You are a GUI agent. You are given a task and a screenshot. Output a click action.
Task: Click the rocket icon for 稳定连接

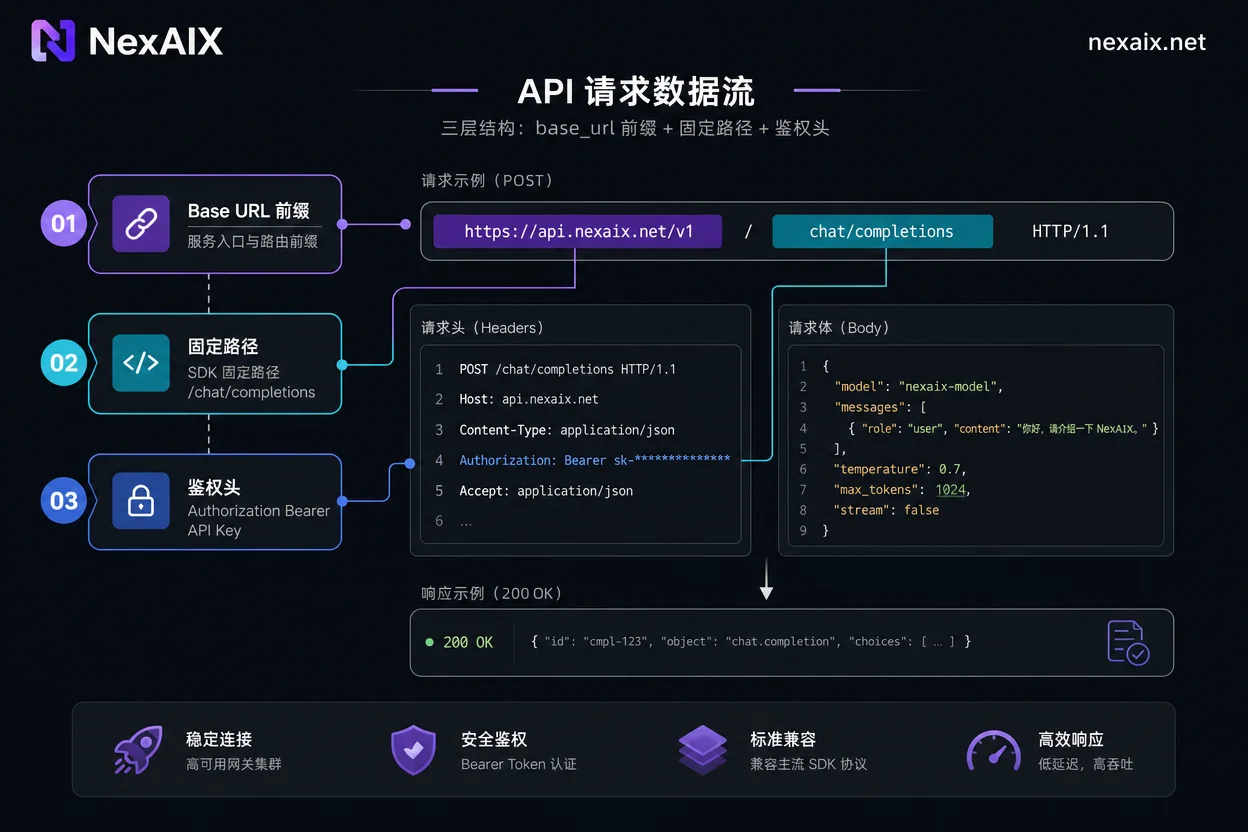[137, 750]
